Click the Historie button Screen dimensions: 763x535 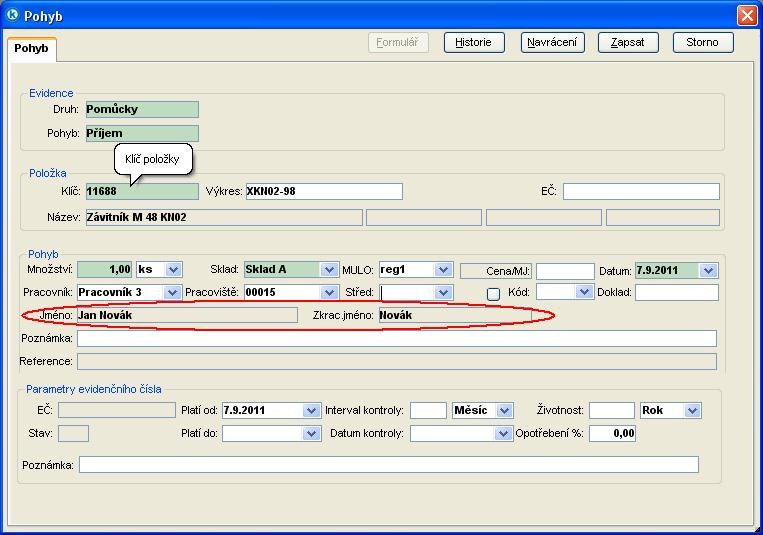pos(474,42)
